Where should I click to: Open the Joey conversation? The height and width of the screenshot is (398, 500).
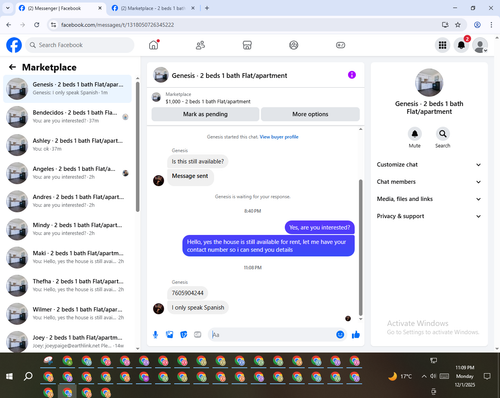[x=67, y=341]
